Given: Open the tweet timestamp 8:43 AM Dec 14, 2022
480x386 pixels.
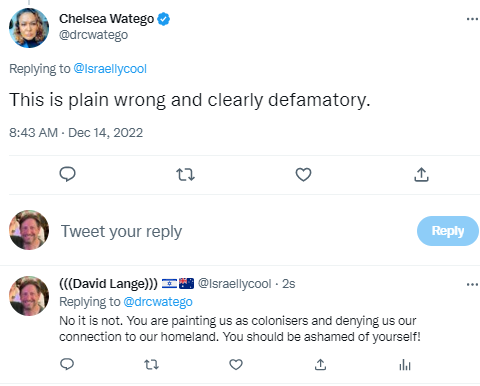Looking at the screenshot, I should [76, 133].
